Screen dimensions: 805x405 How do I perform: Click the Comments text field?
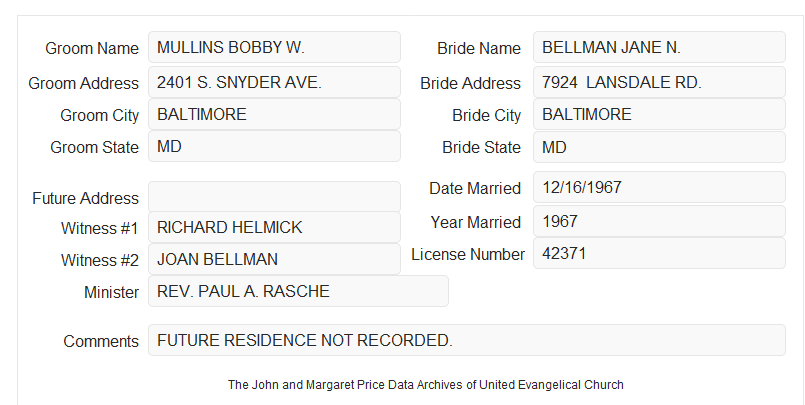click(467, 340)
